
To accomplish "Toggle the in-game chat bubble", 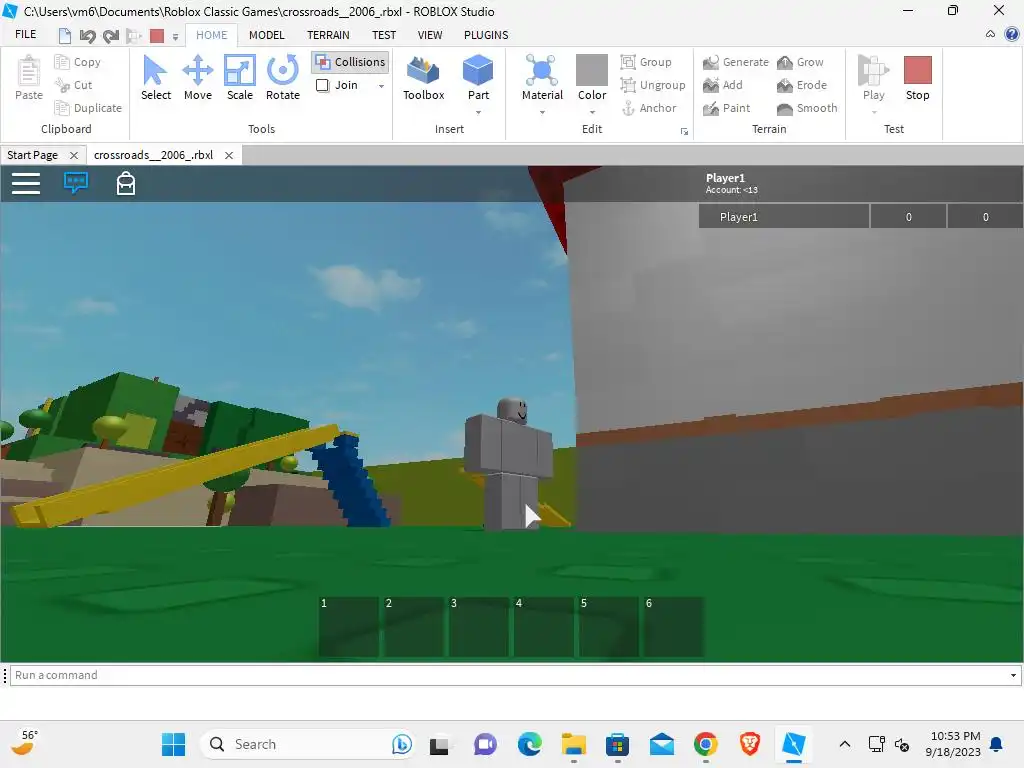I will click(x=76, y=182).
